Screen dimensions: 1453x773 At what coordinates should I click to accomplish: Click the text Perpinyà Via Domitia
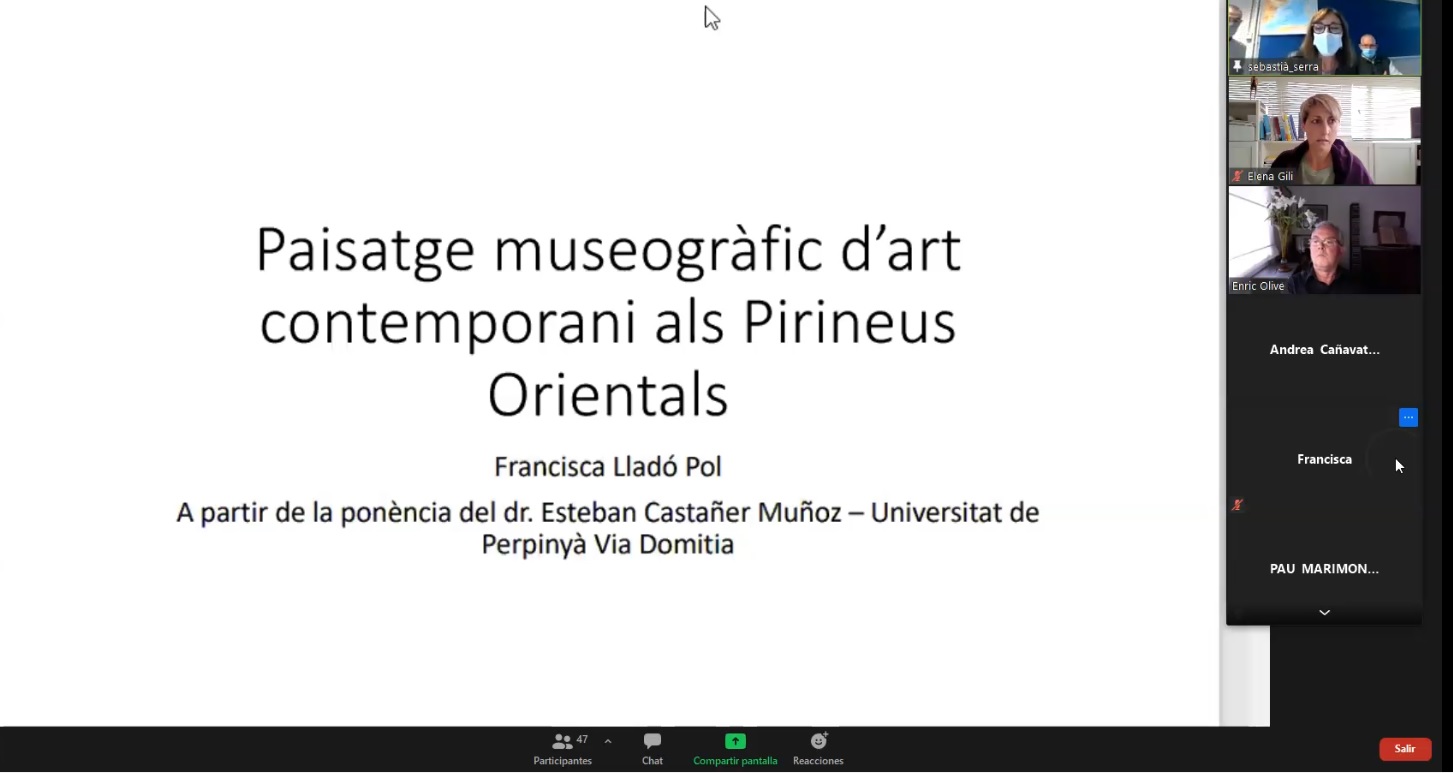[x=608, y=544]
